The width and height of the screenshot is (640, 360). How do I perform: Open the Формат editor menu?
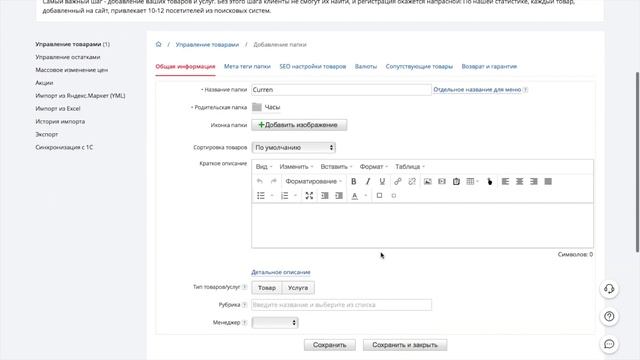(373, 167)
